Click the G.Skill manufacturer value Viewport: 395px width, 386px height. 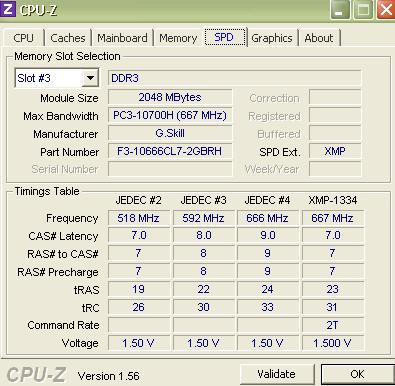170,133
